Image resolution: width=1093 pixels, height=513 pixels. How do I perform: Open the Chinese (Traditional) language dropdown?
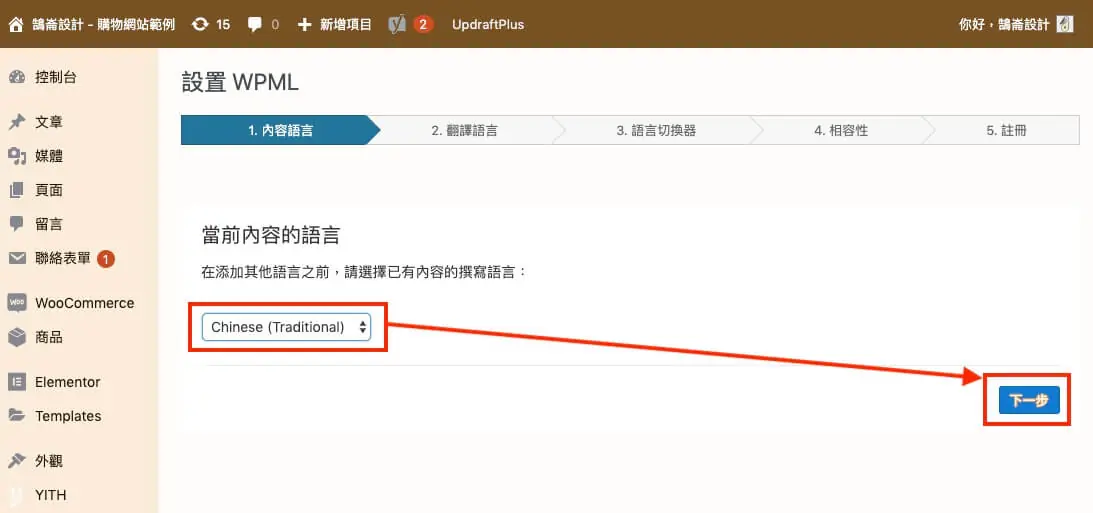[x=286, y=327]
